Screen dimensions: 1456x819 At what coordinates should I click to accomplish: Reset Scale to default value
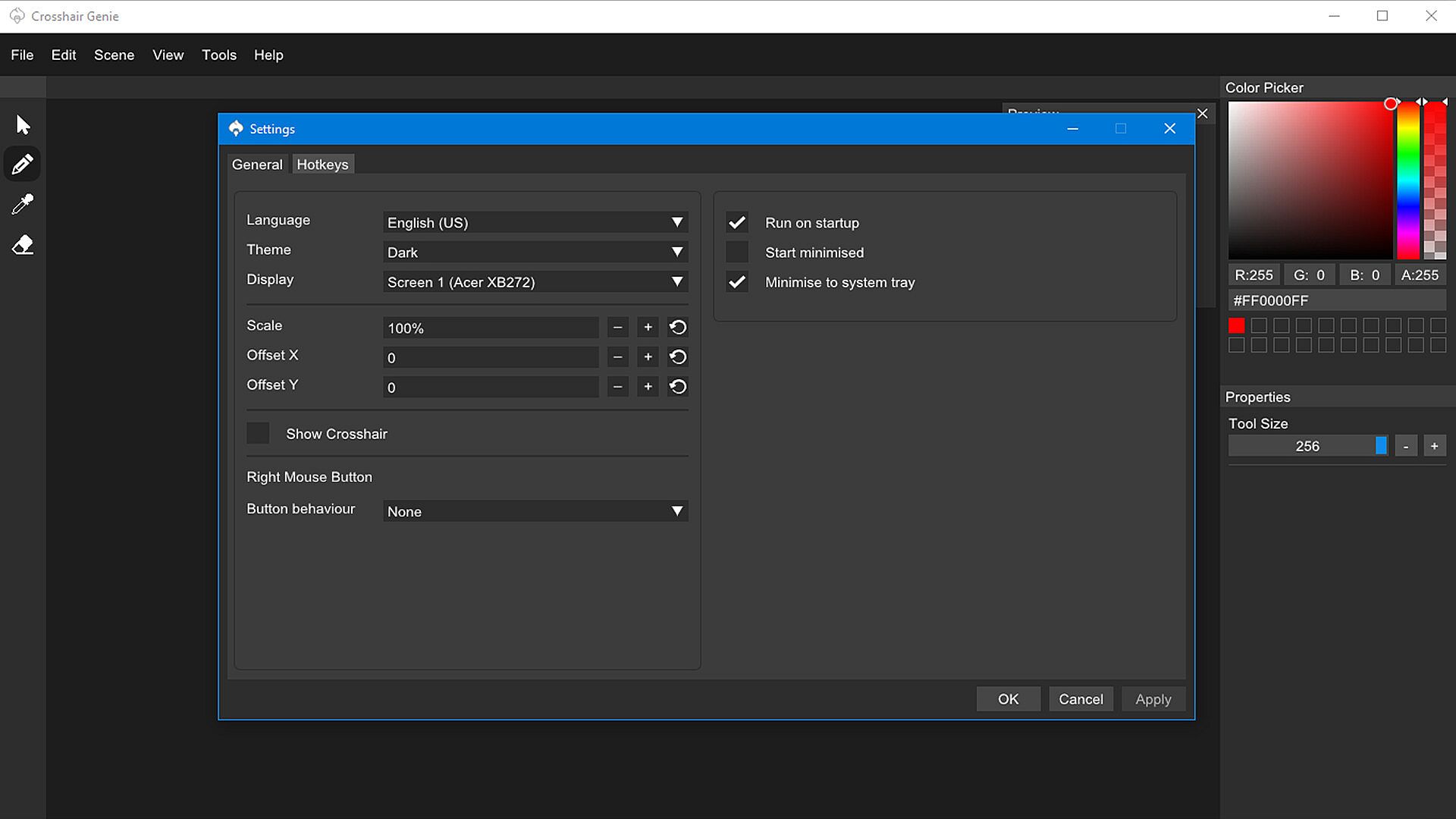[678, 328]
